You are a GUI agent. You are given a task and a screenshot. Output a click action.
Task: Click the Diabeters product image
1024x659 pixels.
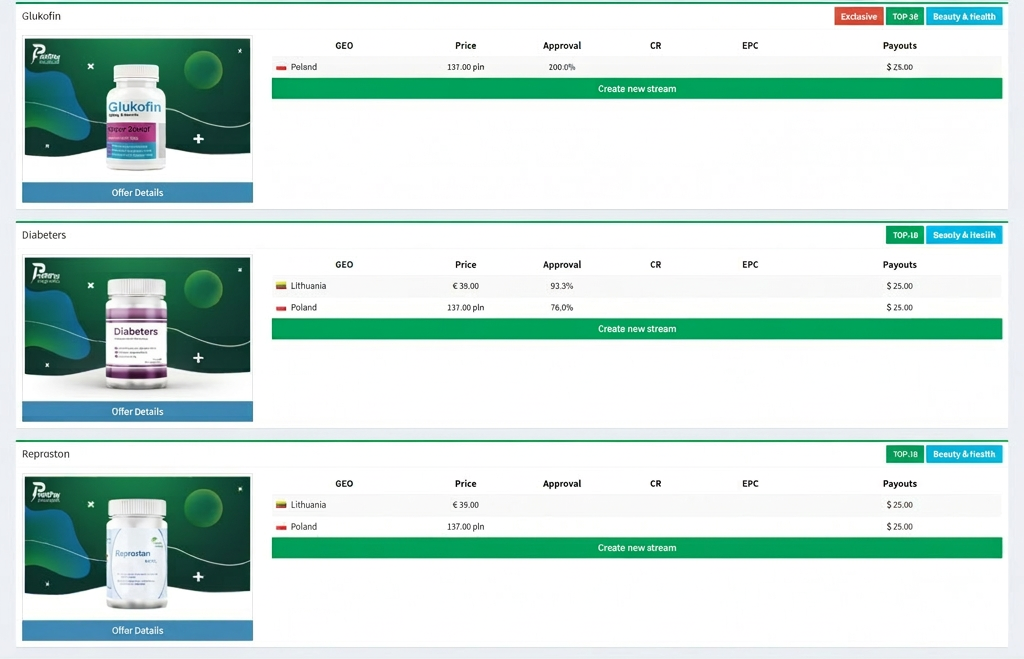137,328
